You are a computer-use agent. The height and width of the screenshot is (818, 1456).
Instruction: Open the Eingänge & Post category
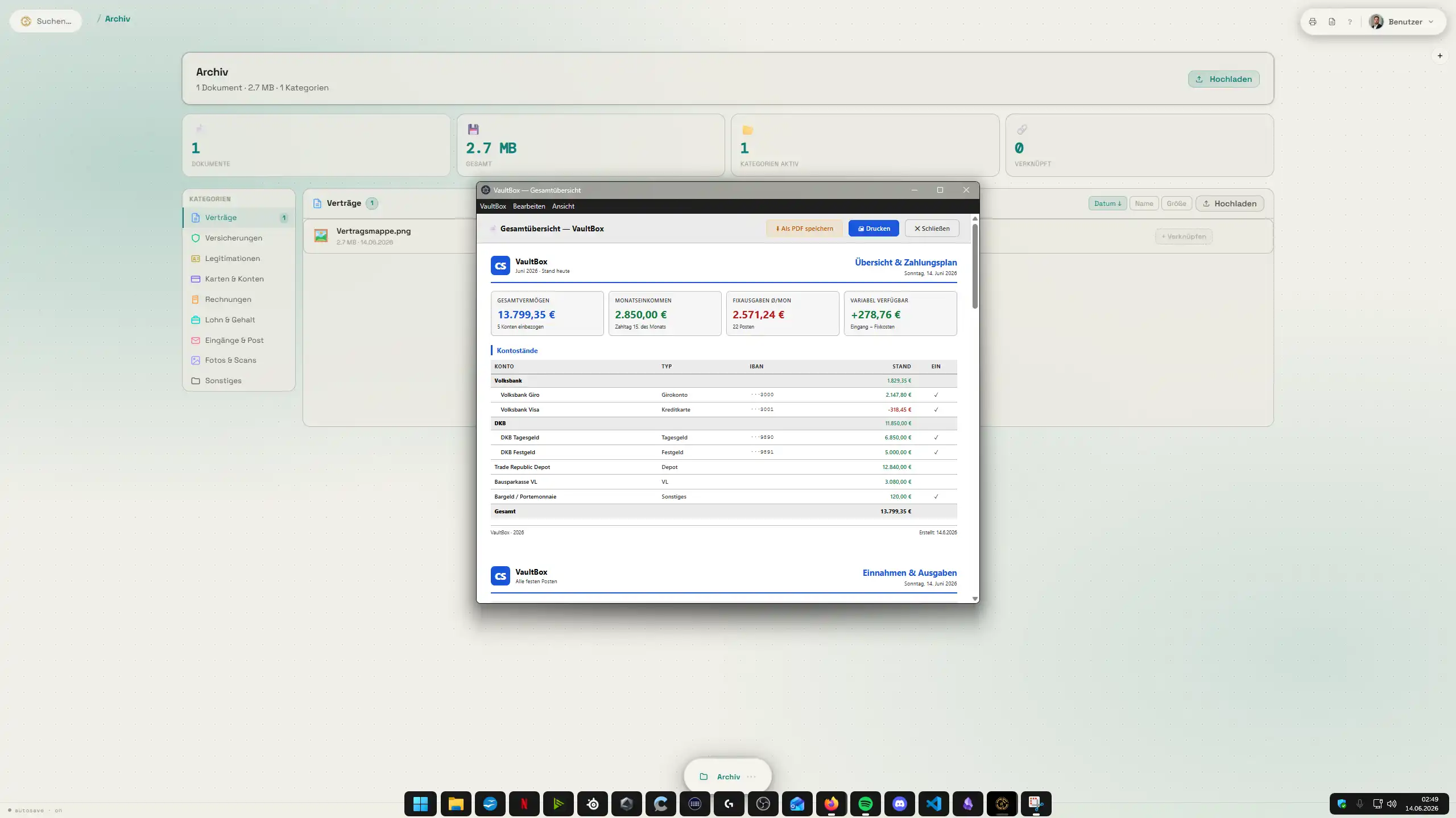pyautogui.click(x=238, y=341)
